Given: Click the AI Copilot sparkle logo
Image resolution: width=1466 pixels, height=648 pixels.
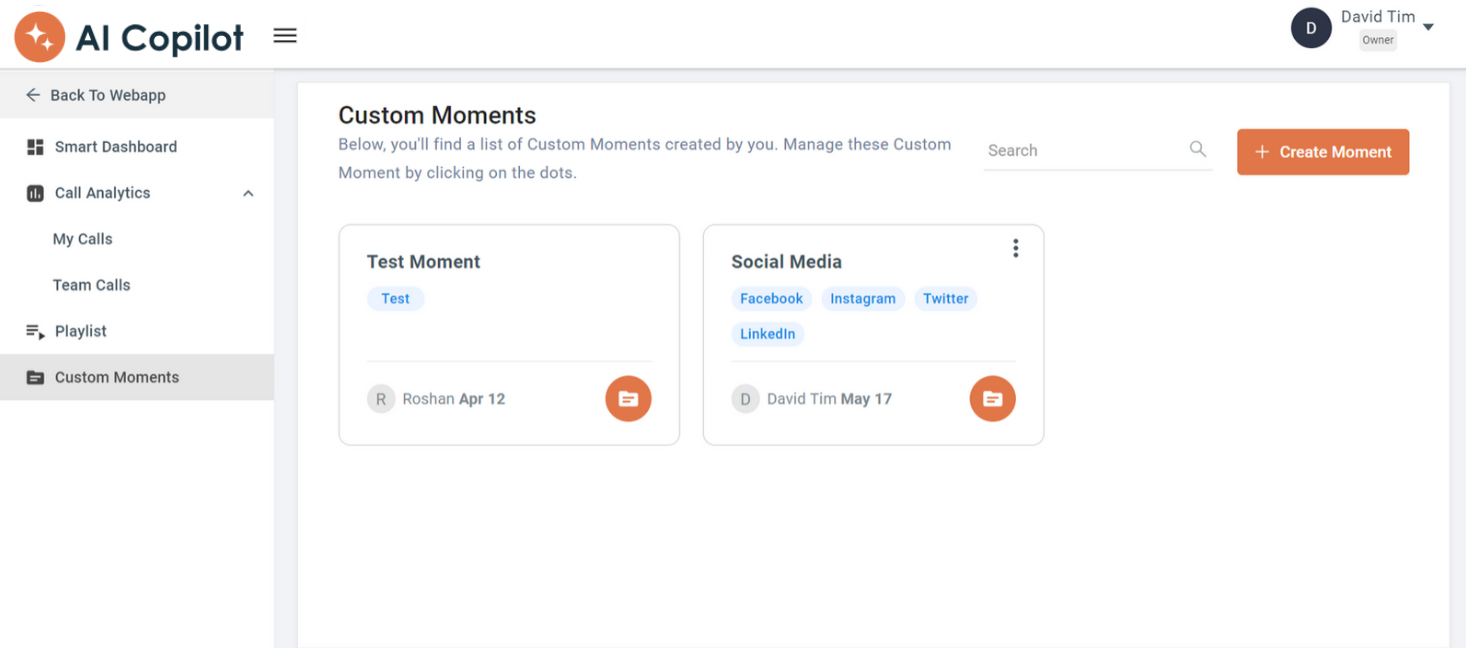Looking at the screenshot, I should (x=39, y=37).
